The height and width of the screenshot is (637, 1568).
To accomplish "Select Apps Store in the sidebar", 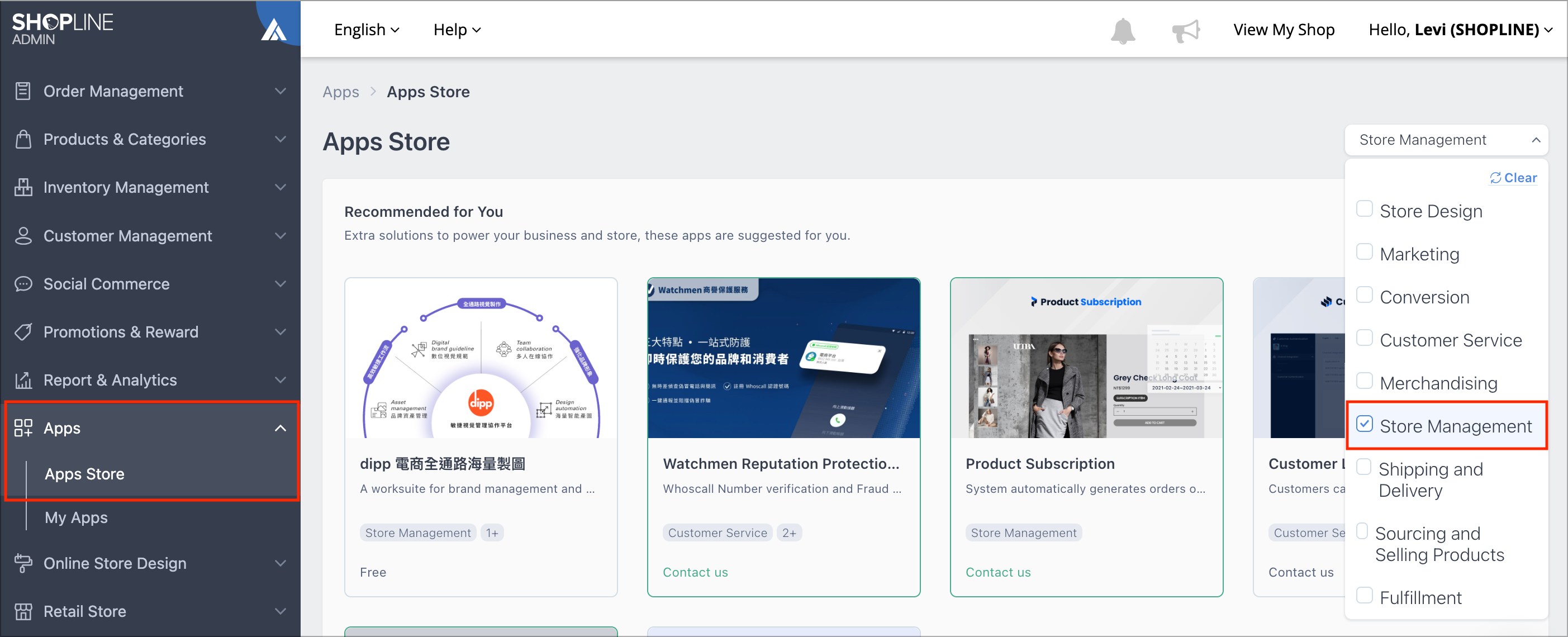I will pyautogui.click(x=84, y=474).
